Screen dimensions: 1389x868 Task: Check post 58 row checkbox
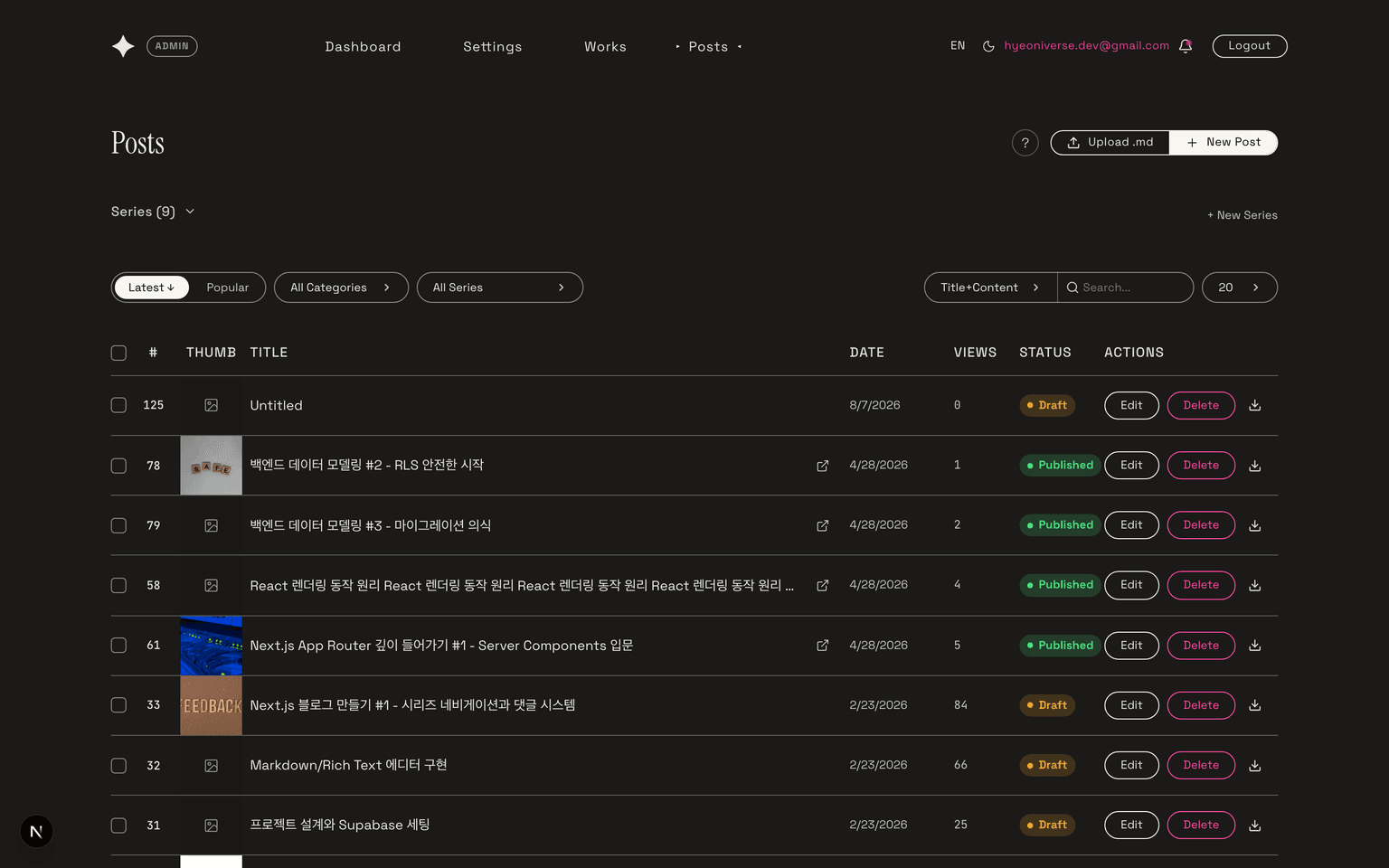tap(118, 585)
